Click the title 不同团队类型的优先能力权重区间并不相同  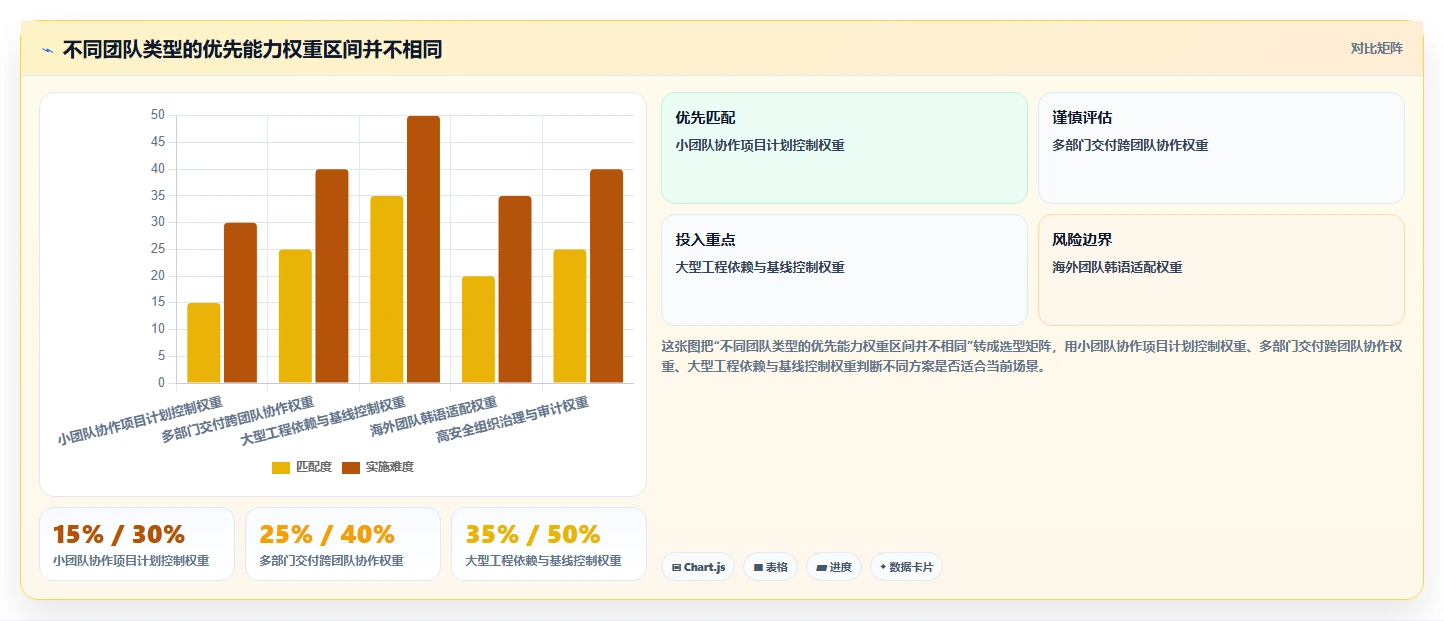252,49
